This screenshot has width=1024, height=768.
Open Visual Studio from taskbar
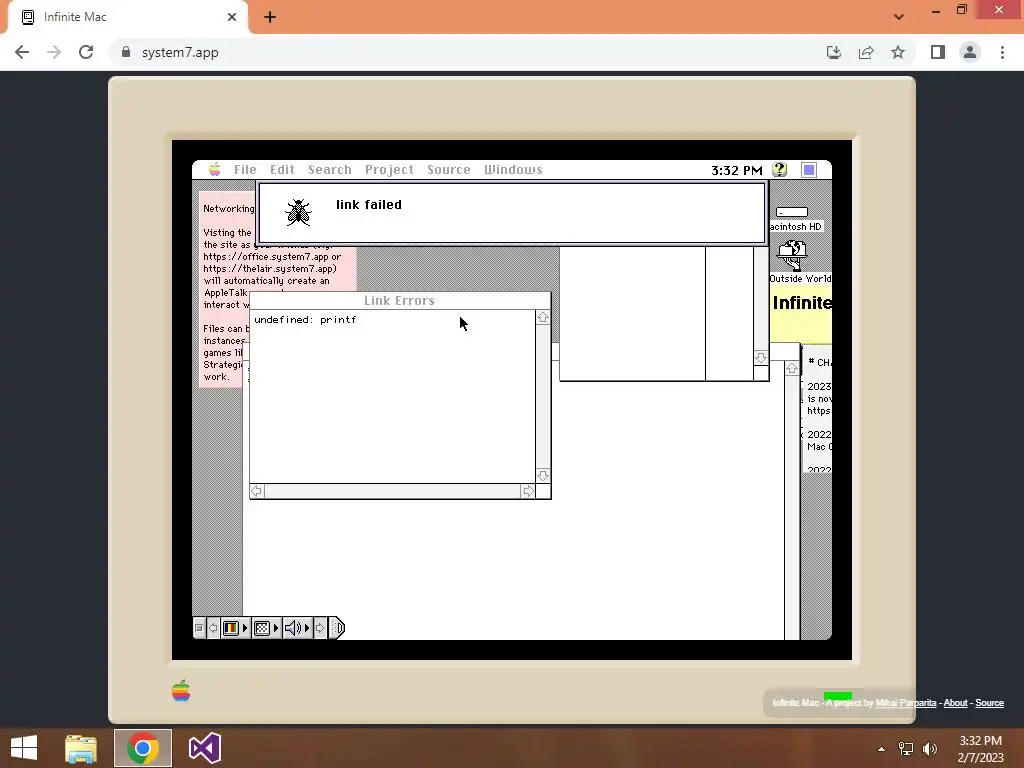[x=204, y=748]
